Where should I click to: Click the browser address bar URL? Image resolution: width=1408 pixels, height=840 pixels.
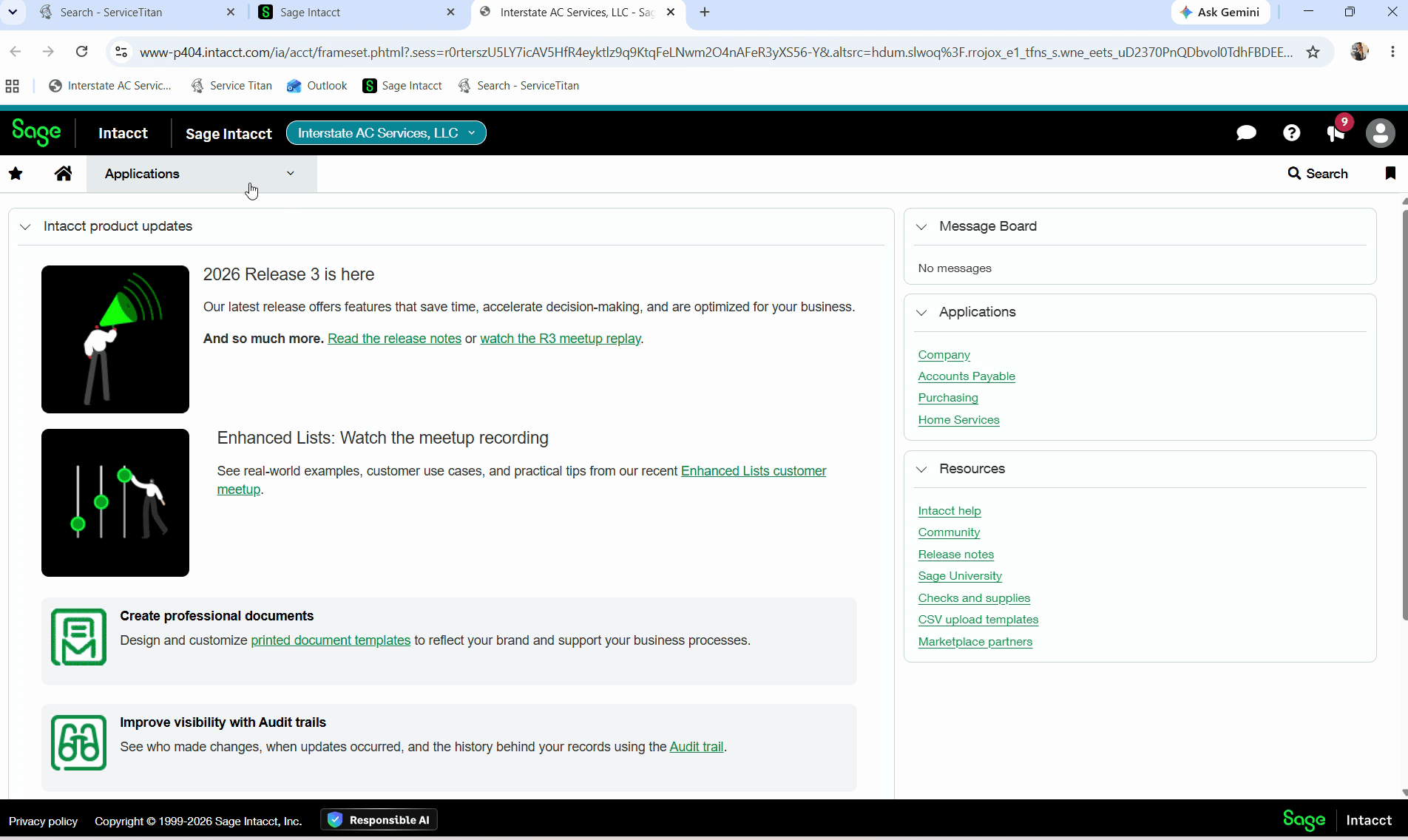click(715, 52)
